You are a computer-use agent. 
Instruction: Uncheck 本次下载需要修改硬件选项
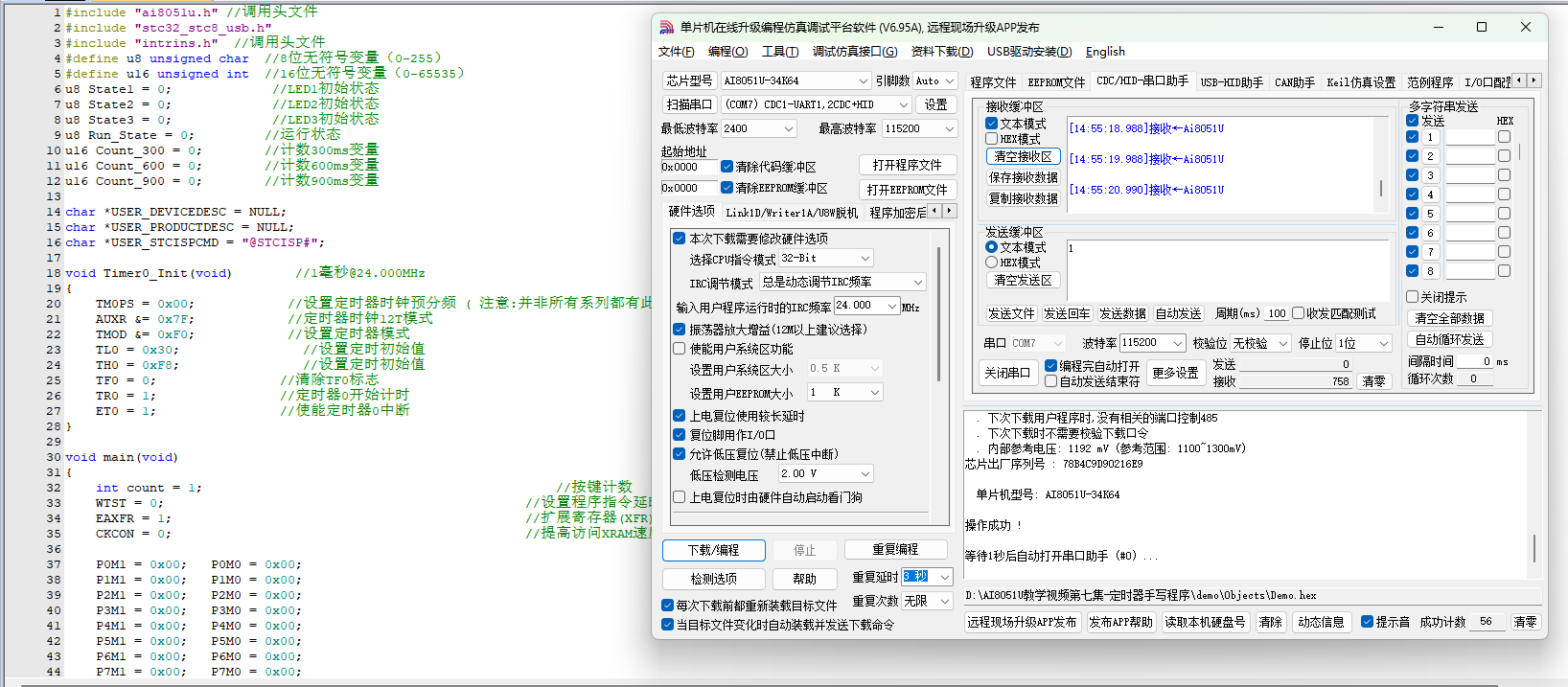click(x=679, y=239)
